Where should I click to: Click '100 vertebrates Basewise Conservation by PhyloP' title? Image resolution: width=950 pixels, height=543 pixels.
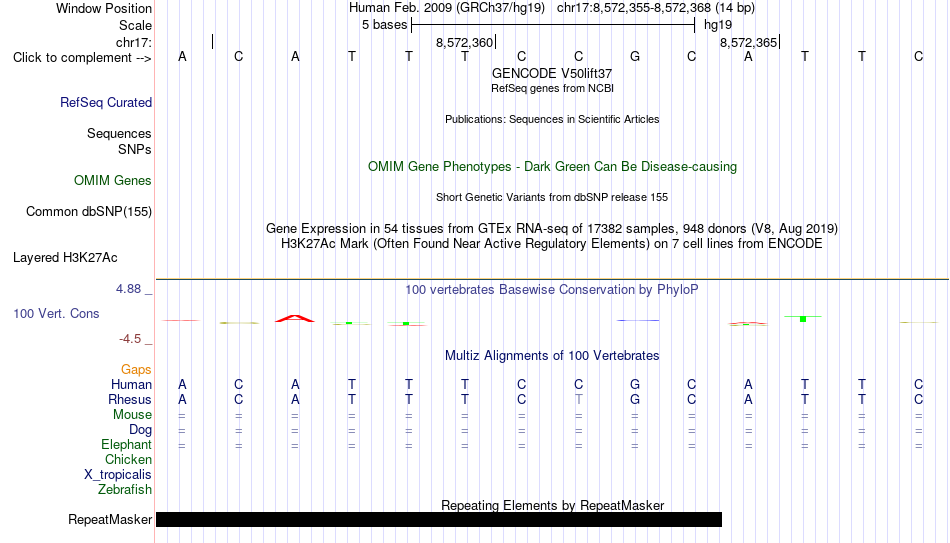pos(552,290)
